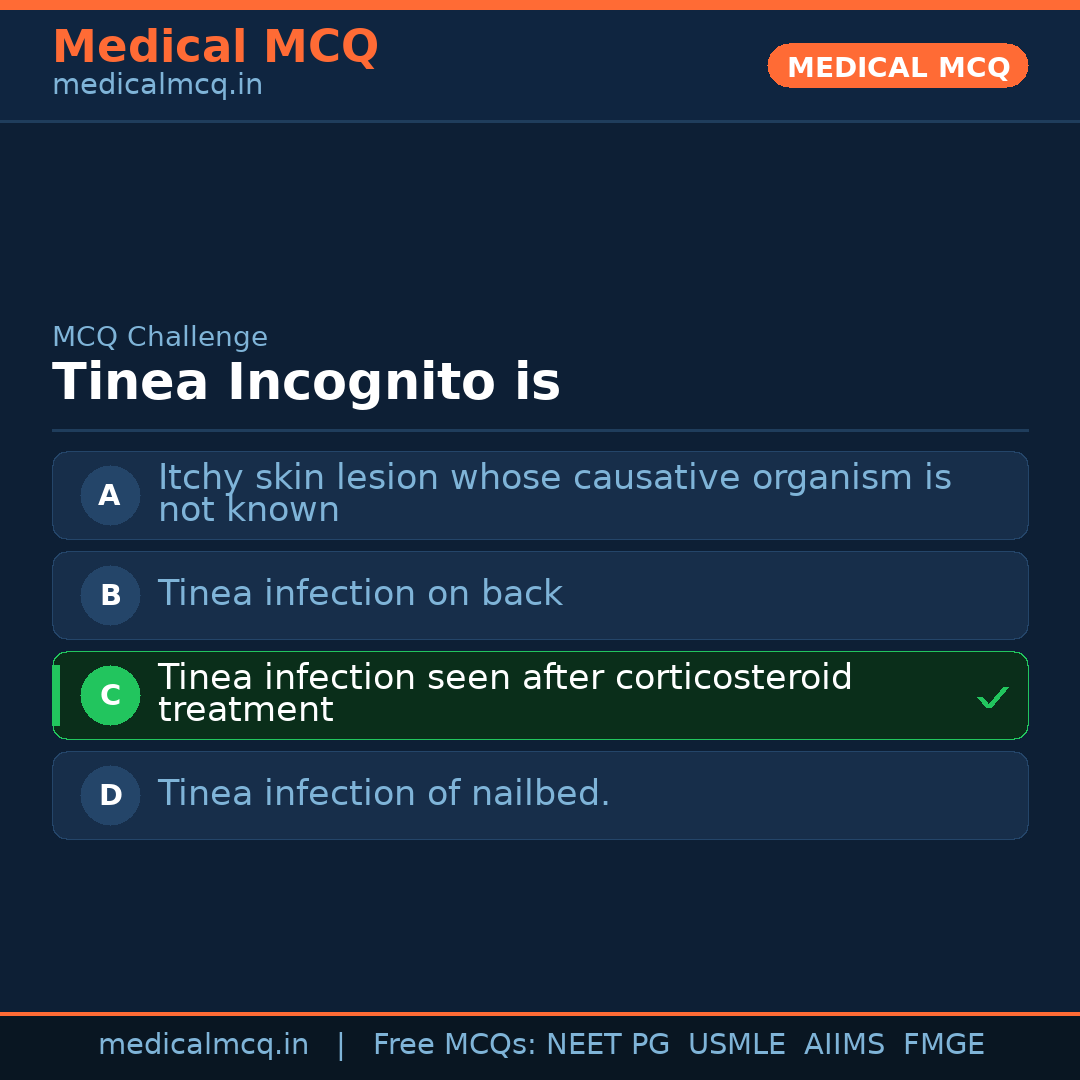Click the orange MEDICAL MCQ badge
Viewport: 1080px width, 1080px height.
point(897,66)
